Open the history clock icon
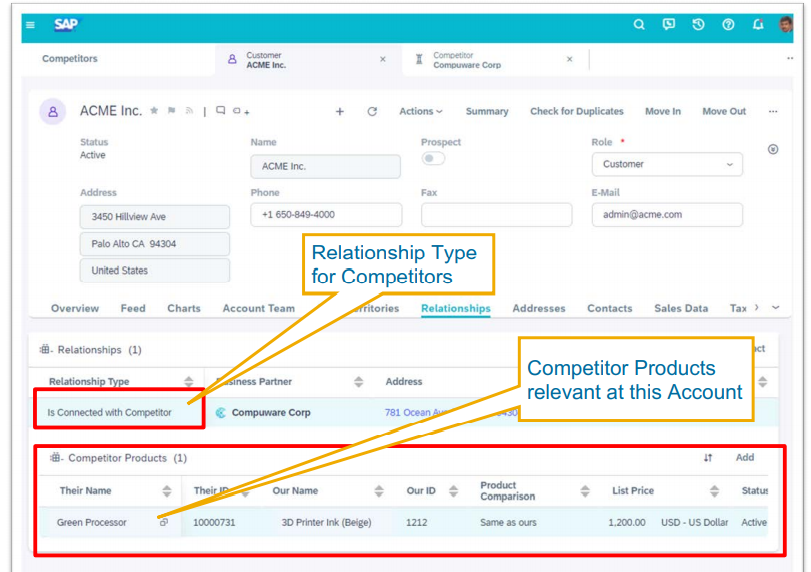Image resolution: width=811 pixels, height=572 pixels. 698,24
